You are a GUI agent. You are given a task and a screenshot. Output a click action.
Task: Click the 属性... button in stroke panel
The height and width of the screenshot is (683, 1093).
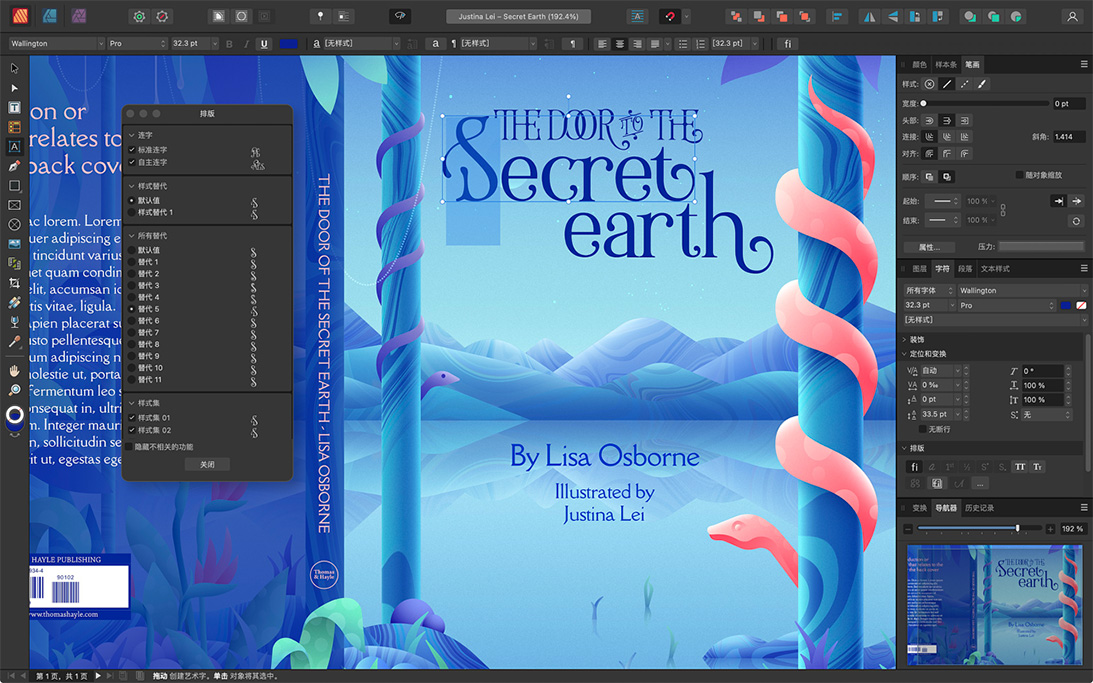tap(929, 247)
